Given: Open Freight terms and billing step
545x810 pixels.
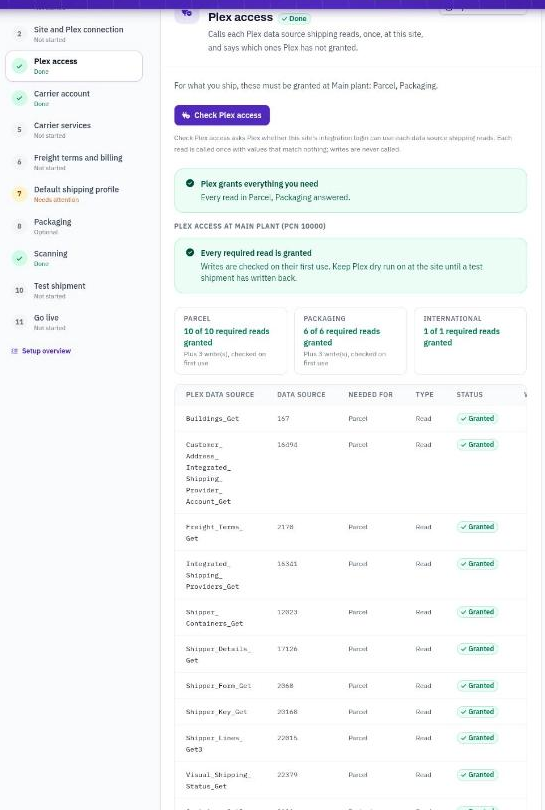Looking at the screenshot, I should point(74,162).
